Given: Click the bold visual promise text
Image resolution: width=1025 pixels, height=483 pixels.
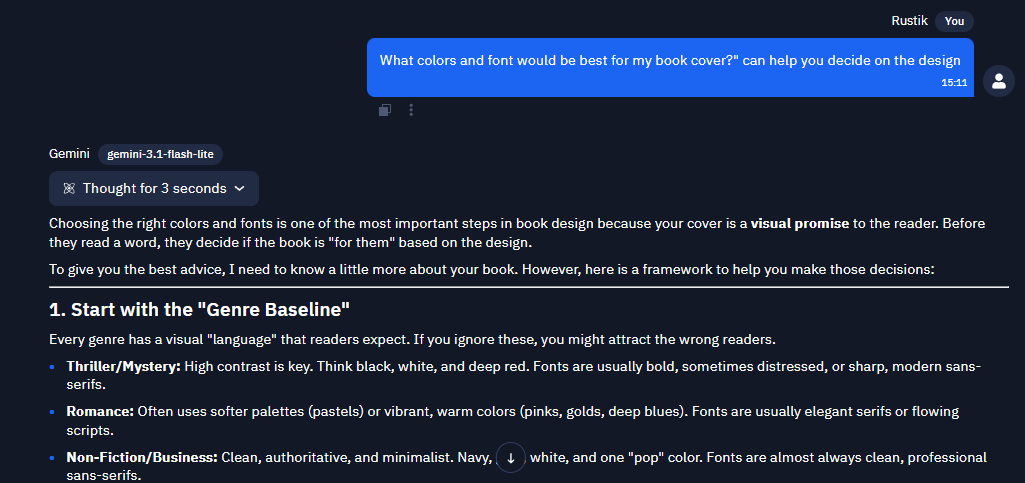Looking at the screenshot, I should click(x=799, y=224).
